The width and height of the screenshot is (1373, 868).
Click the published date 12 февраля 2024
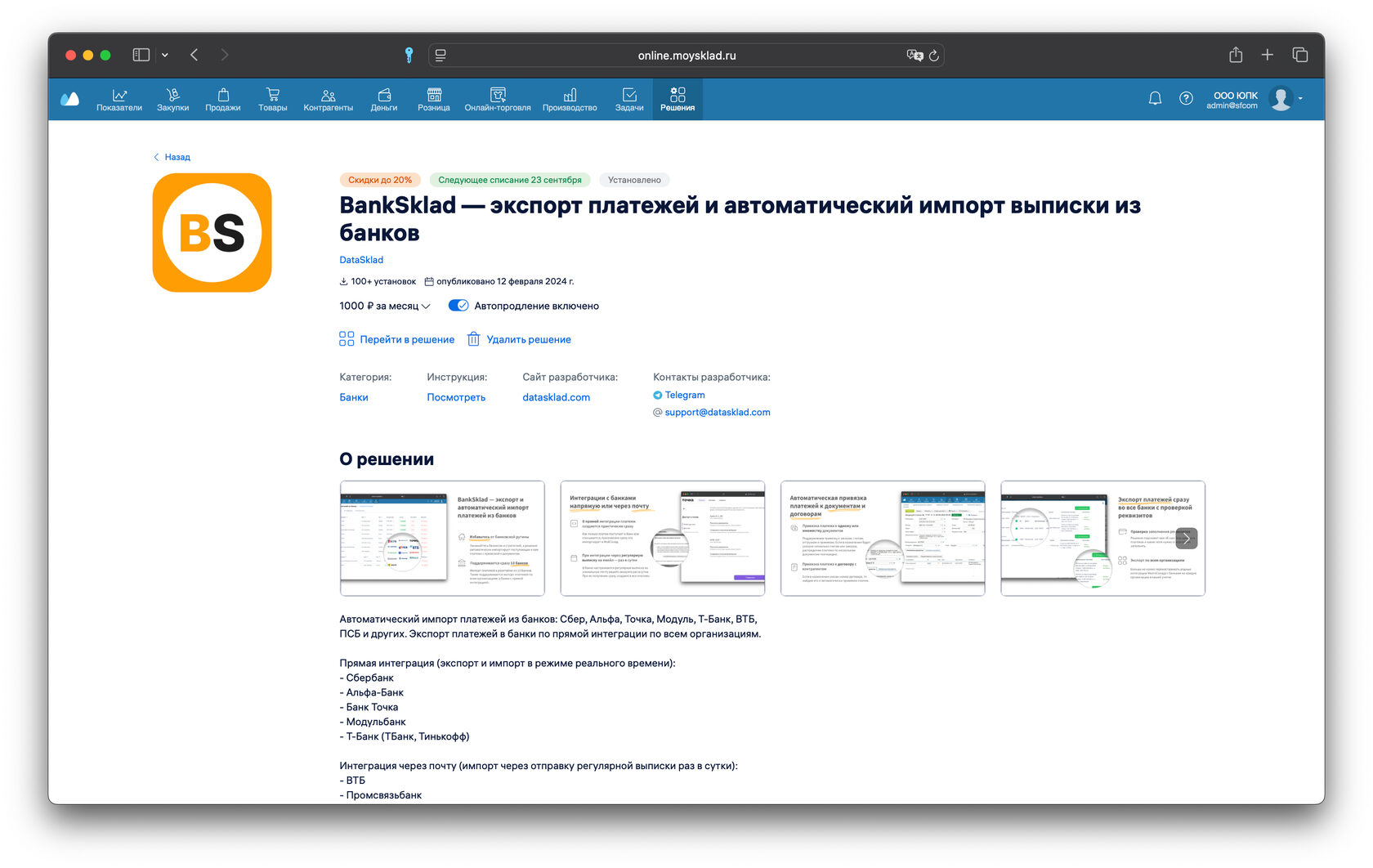[499, 282]
